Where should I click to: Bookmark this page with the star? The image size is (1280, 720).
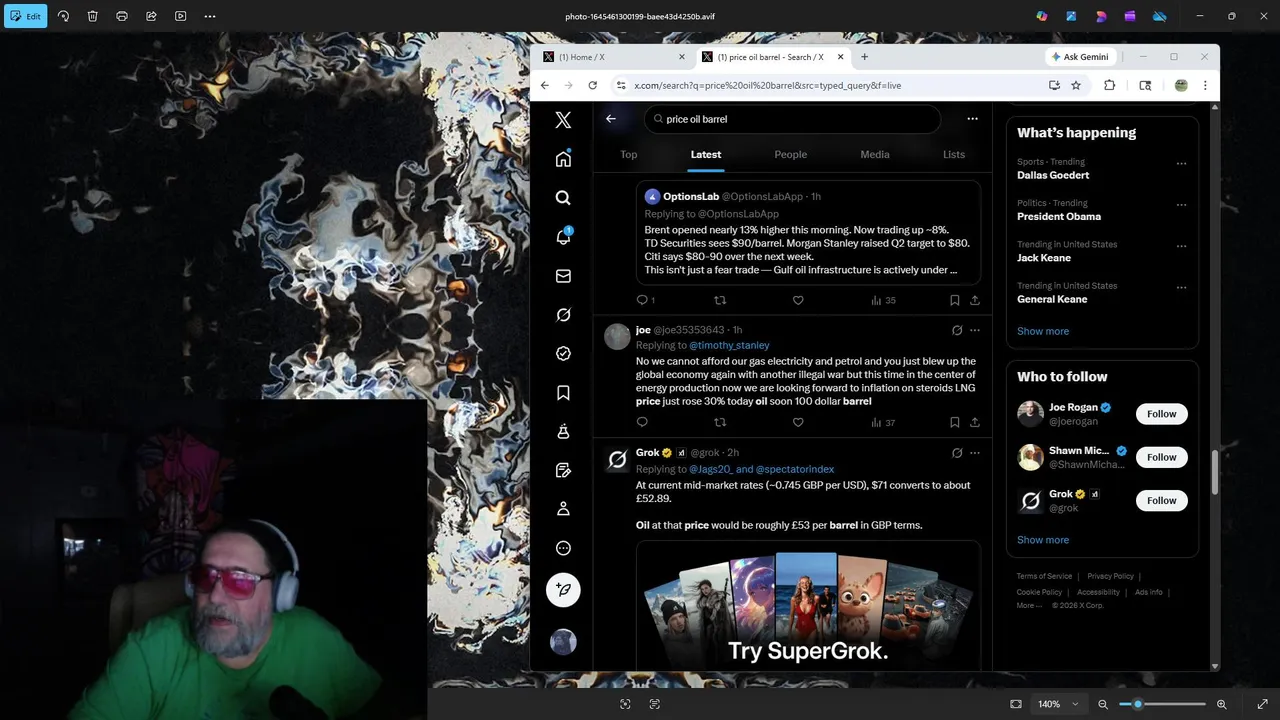coord(1076,85)
